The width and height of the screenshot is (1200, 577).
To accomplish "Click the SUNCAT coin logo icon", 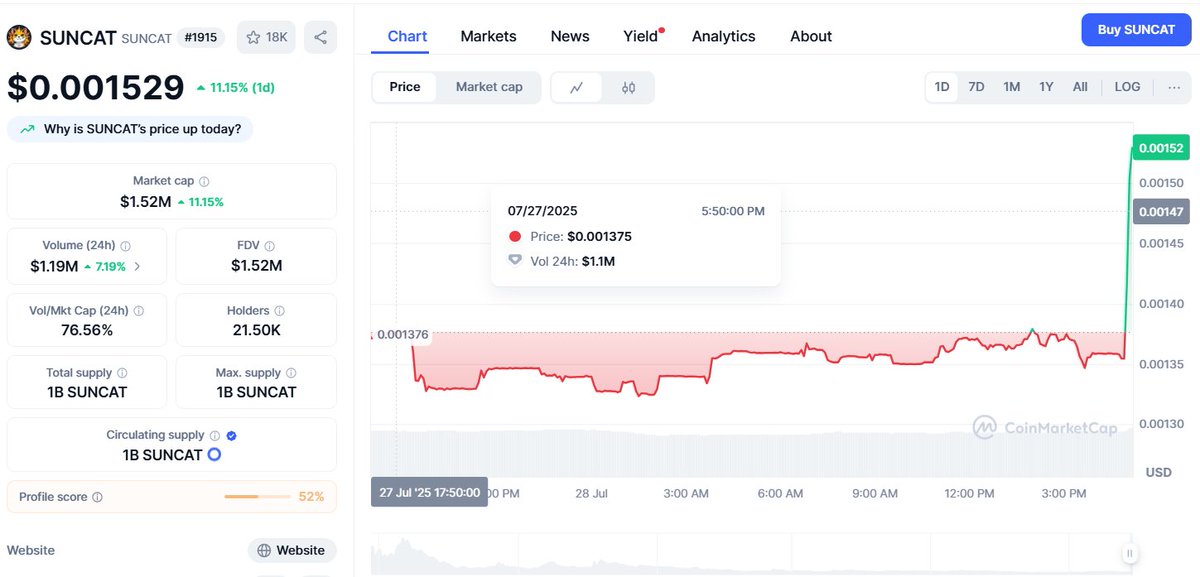I will pyautogui.click(x=18, y=38).
